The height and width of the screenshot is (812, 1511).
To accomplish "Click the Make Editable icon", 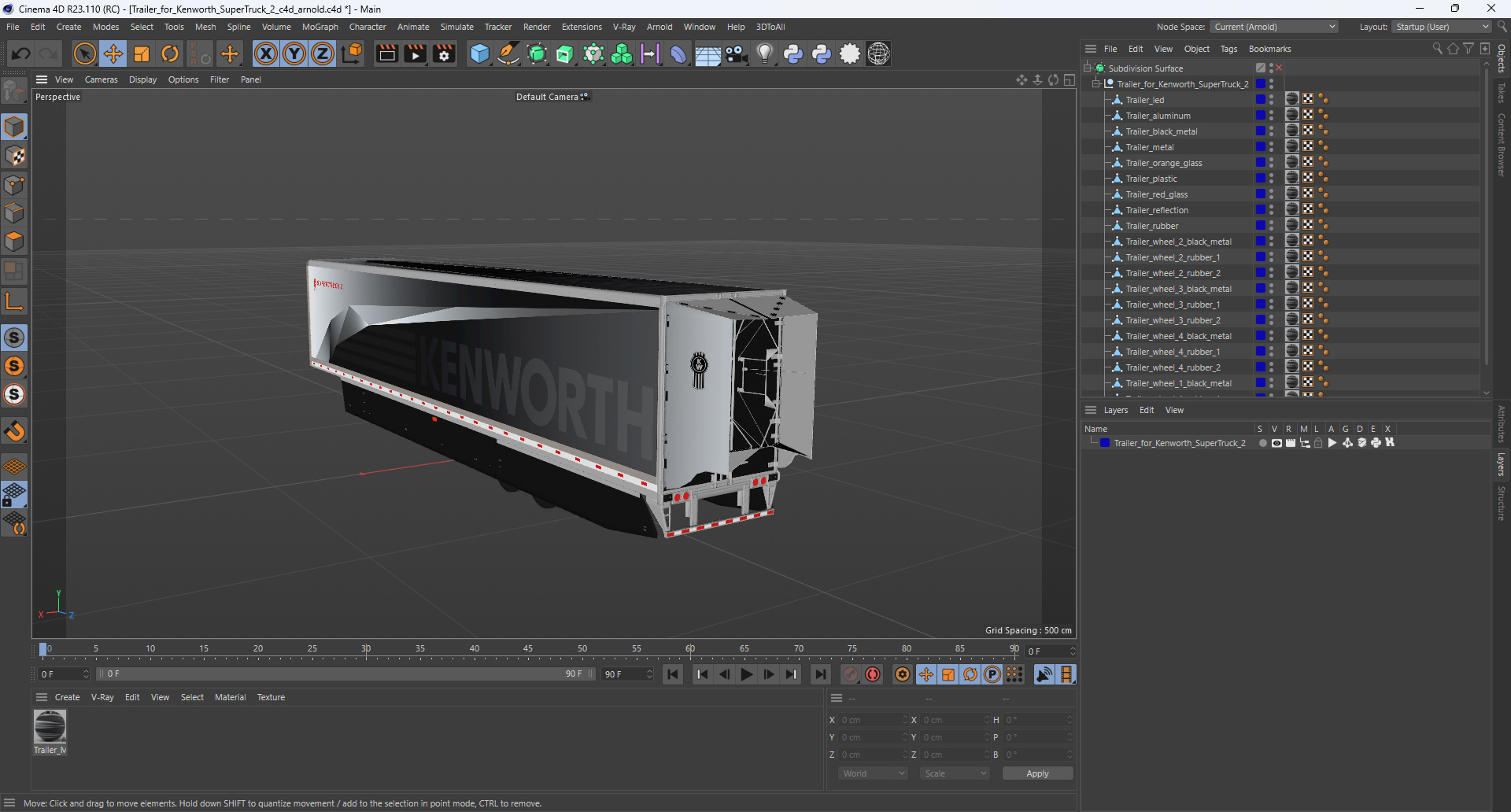I will point(14,92).
